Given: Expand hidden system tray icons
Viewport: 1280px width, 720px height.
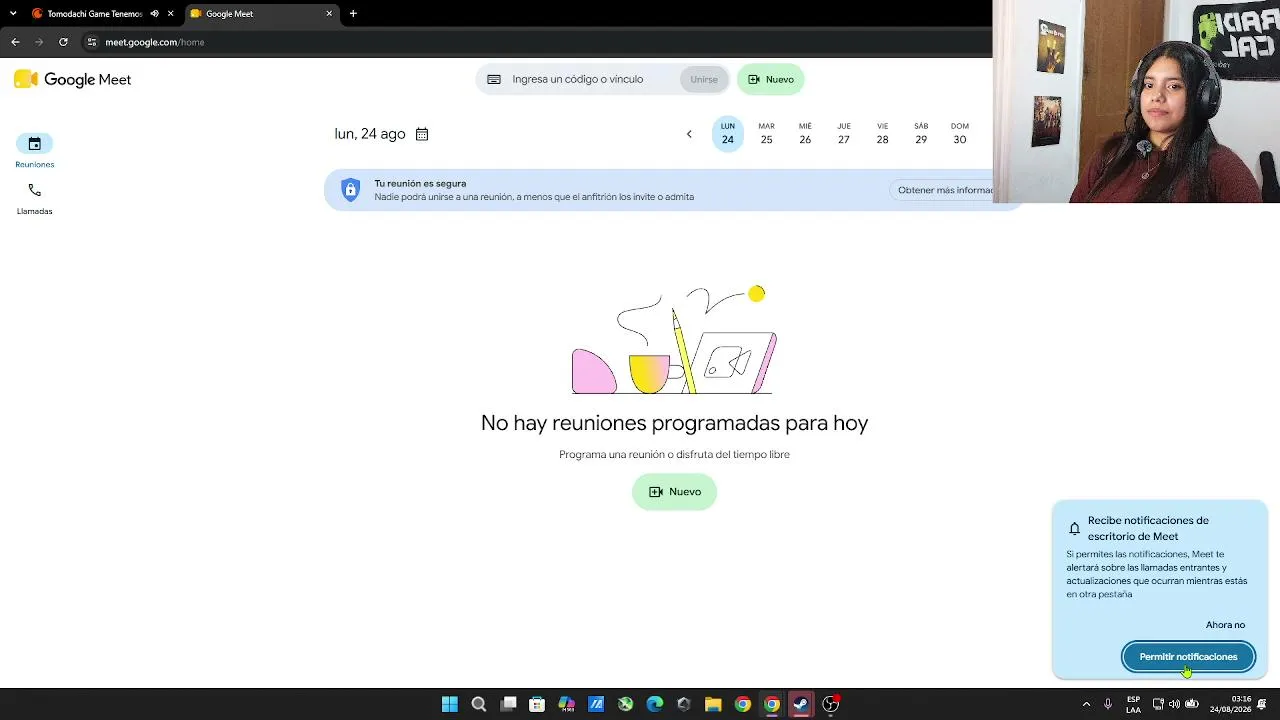Looking at the screenshot, I should point(1086,704).
